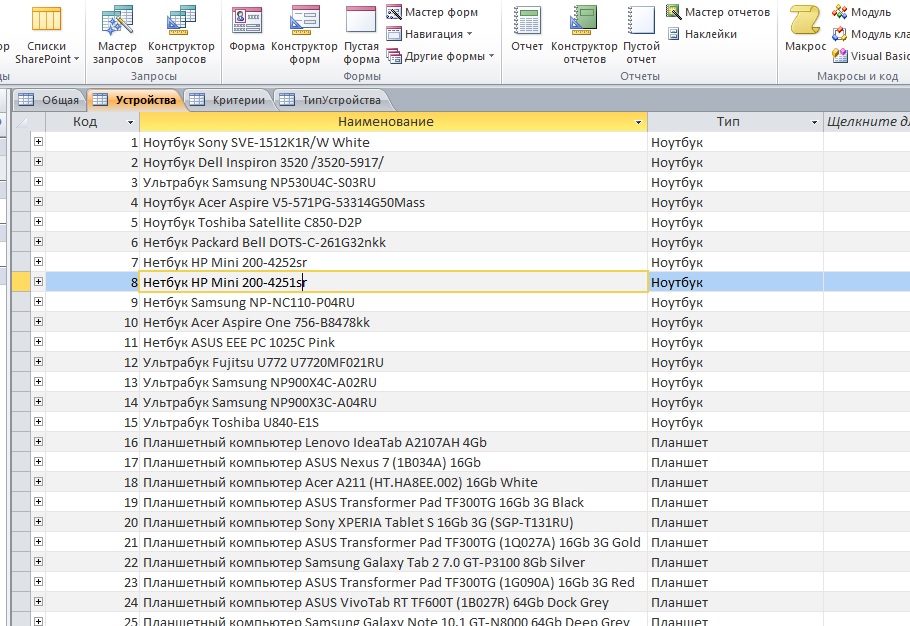The image size is (910, 626).
Task: Create a new Macro (Макрос)
Action: pyautogui.click(x=806, y=29)
